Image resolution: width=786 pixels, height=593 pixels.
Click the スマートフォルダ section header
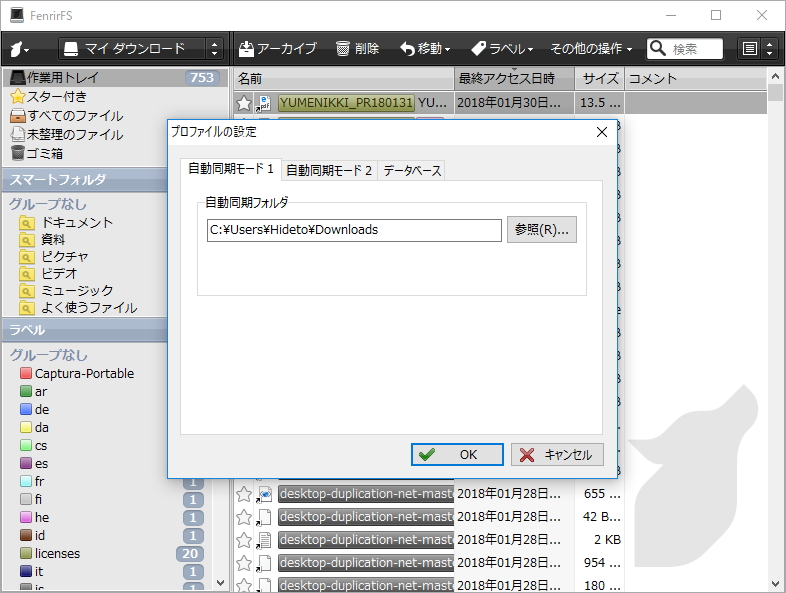(x=85, y=179)
